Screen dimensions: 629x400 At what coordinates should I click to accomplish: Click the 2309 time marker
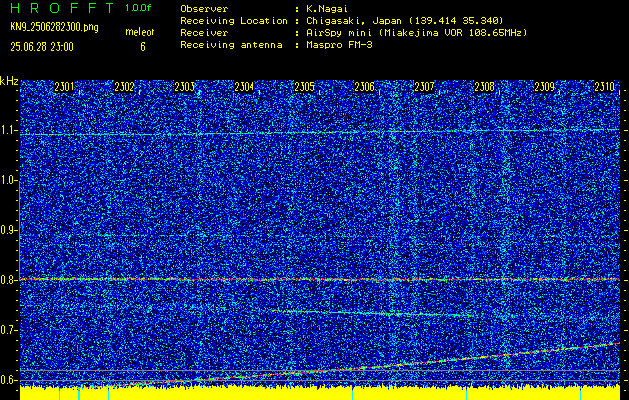[544, 87]
